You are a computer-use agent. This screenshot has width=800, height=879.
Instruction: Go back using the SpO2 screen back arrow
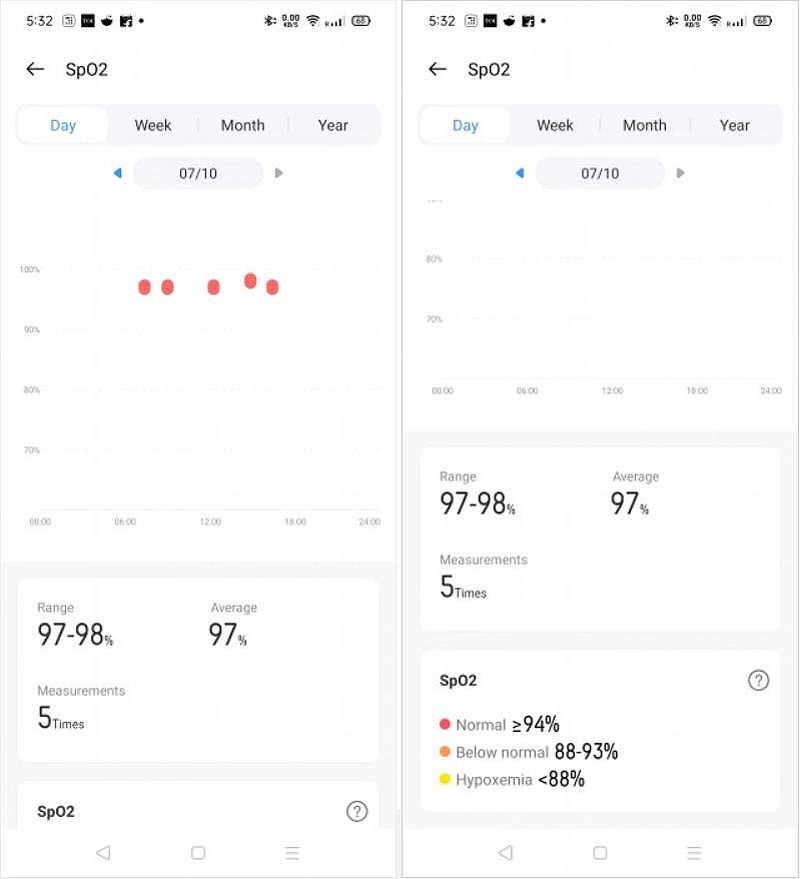35,69
